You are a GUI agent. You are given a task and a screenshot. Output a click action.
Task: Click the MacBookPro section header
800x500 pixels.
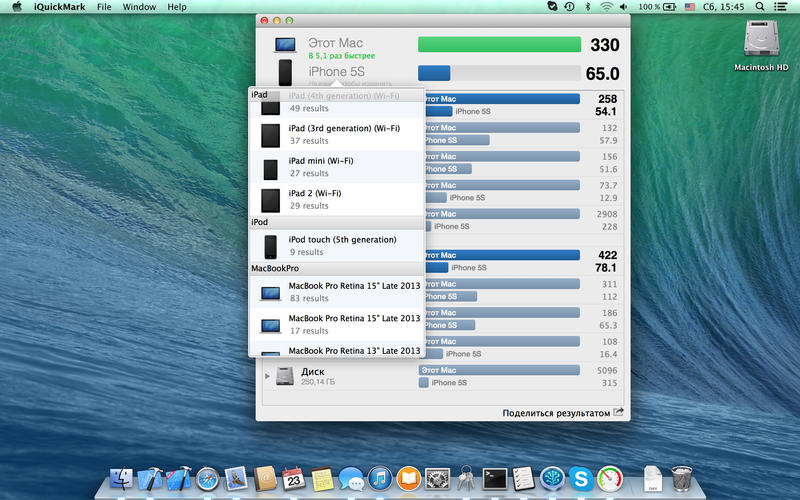(337, 268)
